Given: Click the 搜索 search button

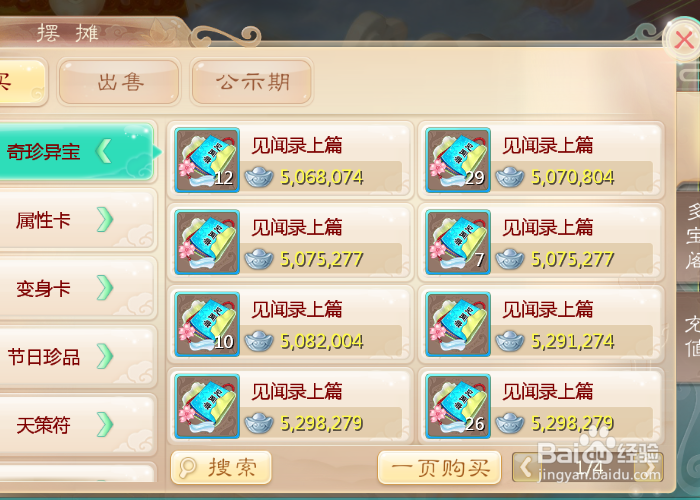Looking at the screenshot, I should coord(221,467).
